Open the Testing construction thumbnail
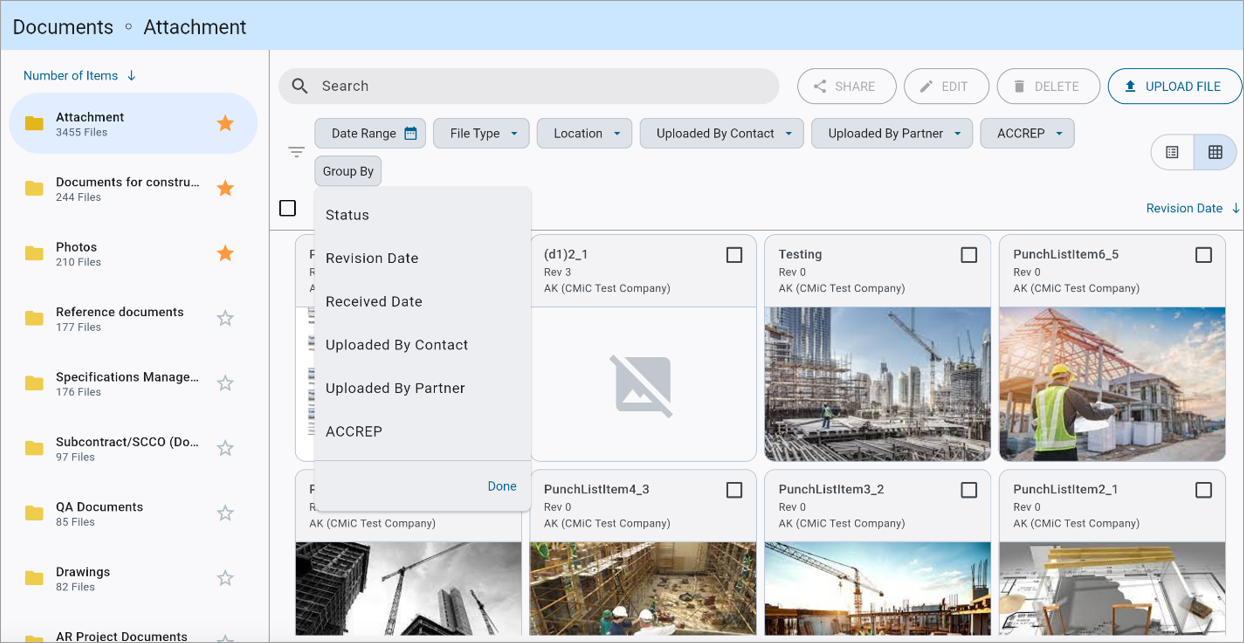Viewport: 1244px width, 643px height. point(877,384)
